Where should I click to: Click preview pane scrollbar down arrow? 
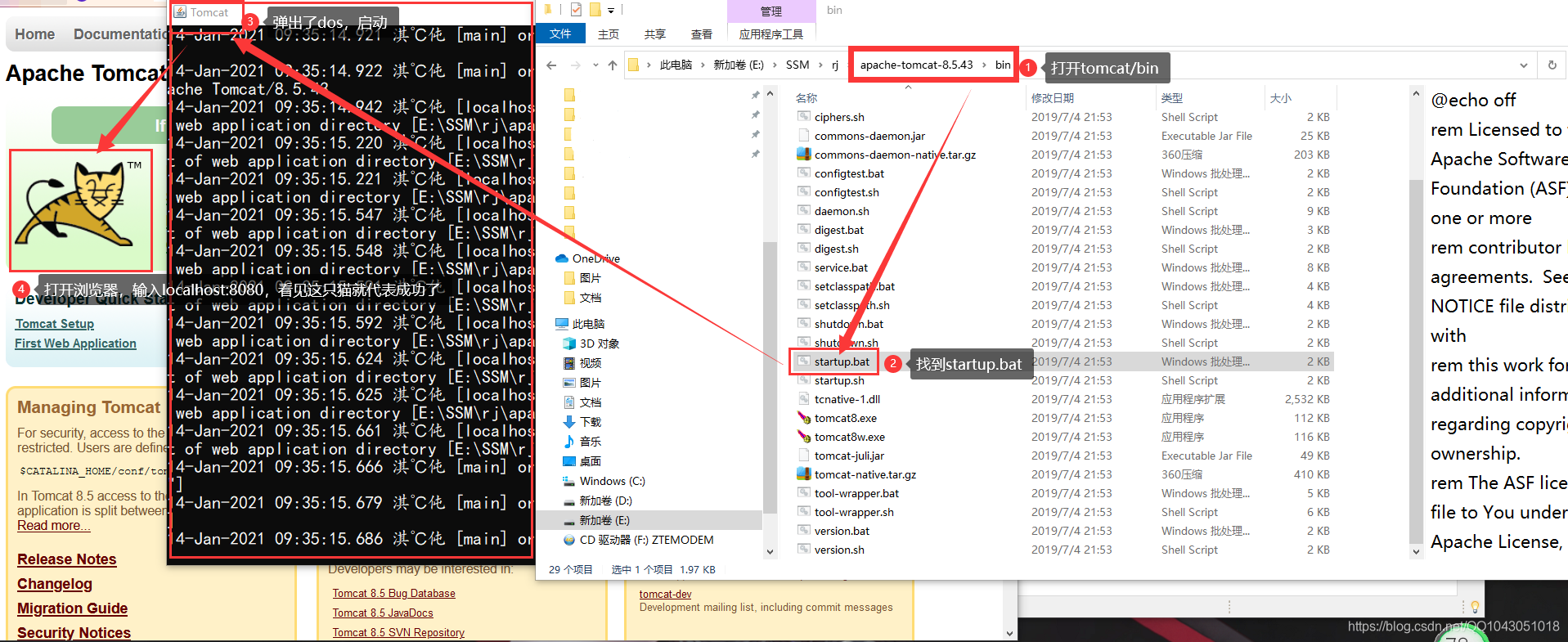[x=1417, y=552]
